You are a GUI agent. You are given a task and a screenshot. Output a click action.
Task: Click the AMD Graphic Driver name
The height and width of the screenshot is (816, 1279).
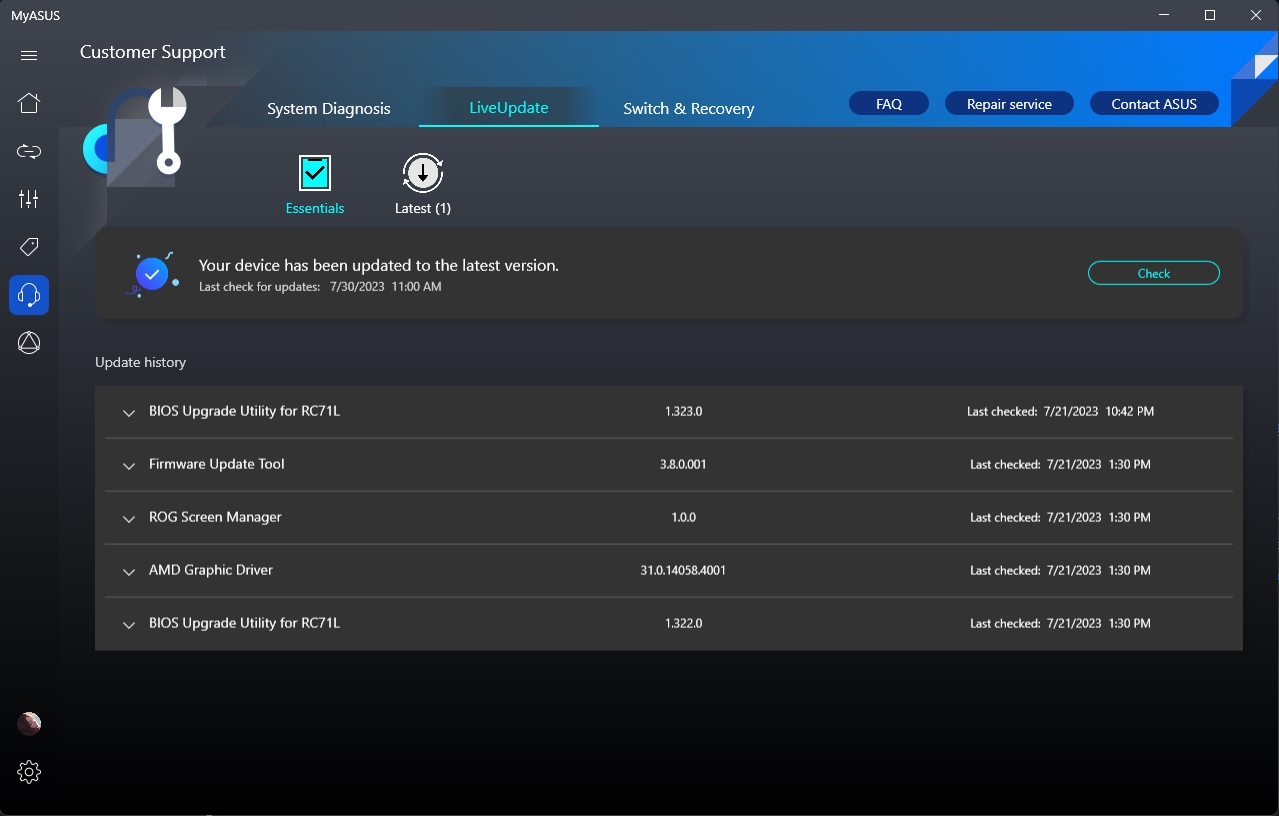point(211,570)
